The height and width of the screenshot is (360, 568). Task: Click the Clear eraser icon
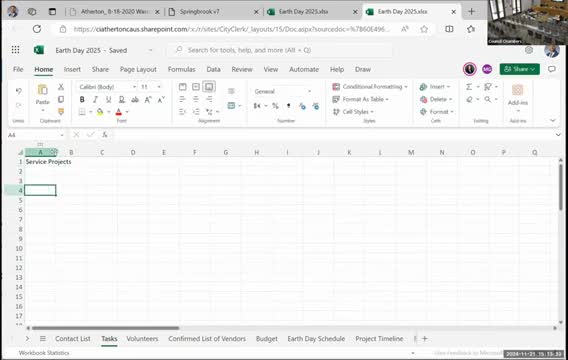pos(469,99)
